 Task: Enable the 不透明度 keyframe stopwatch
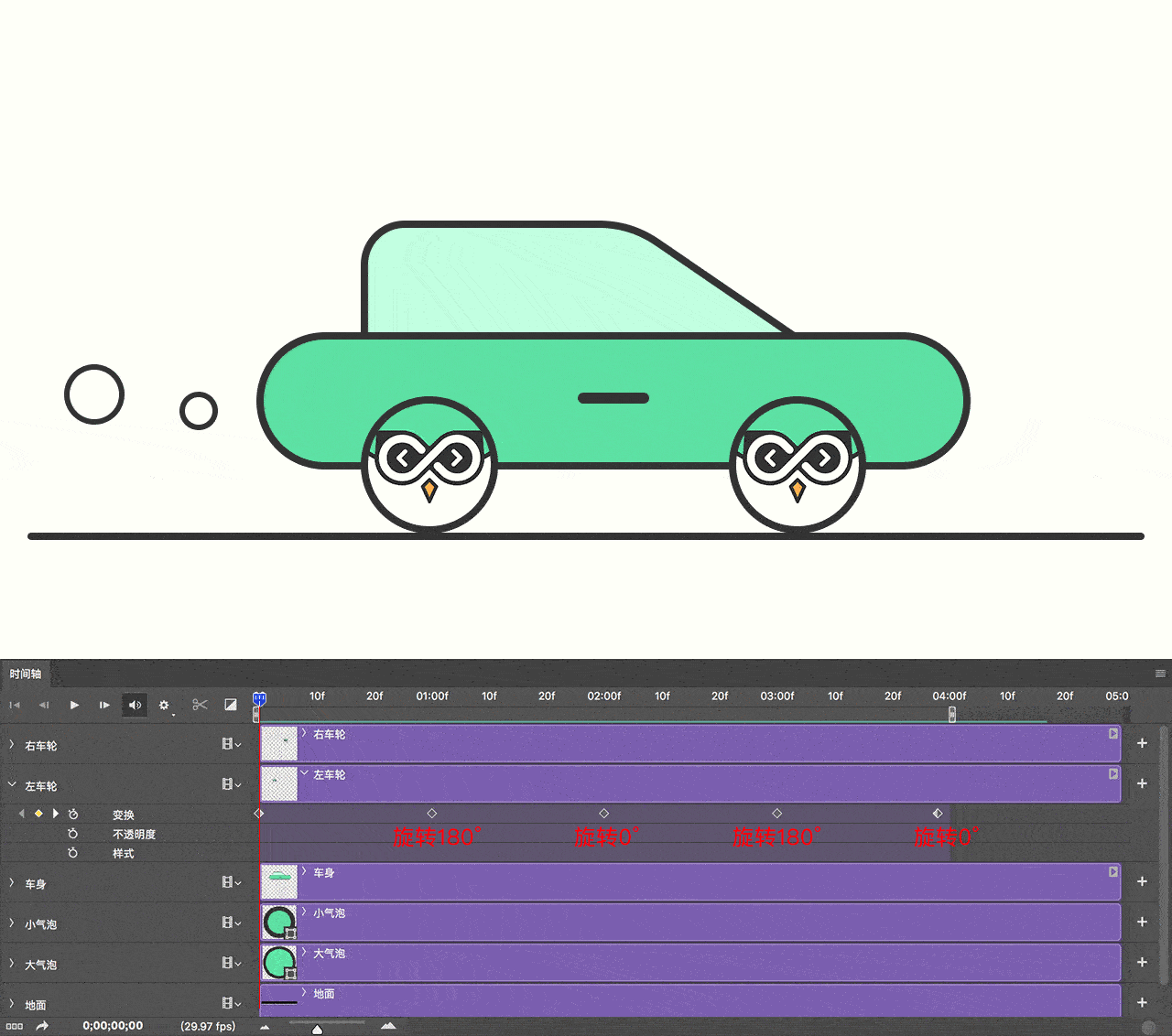(x=73, y=834)
